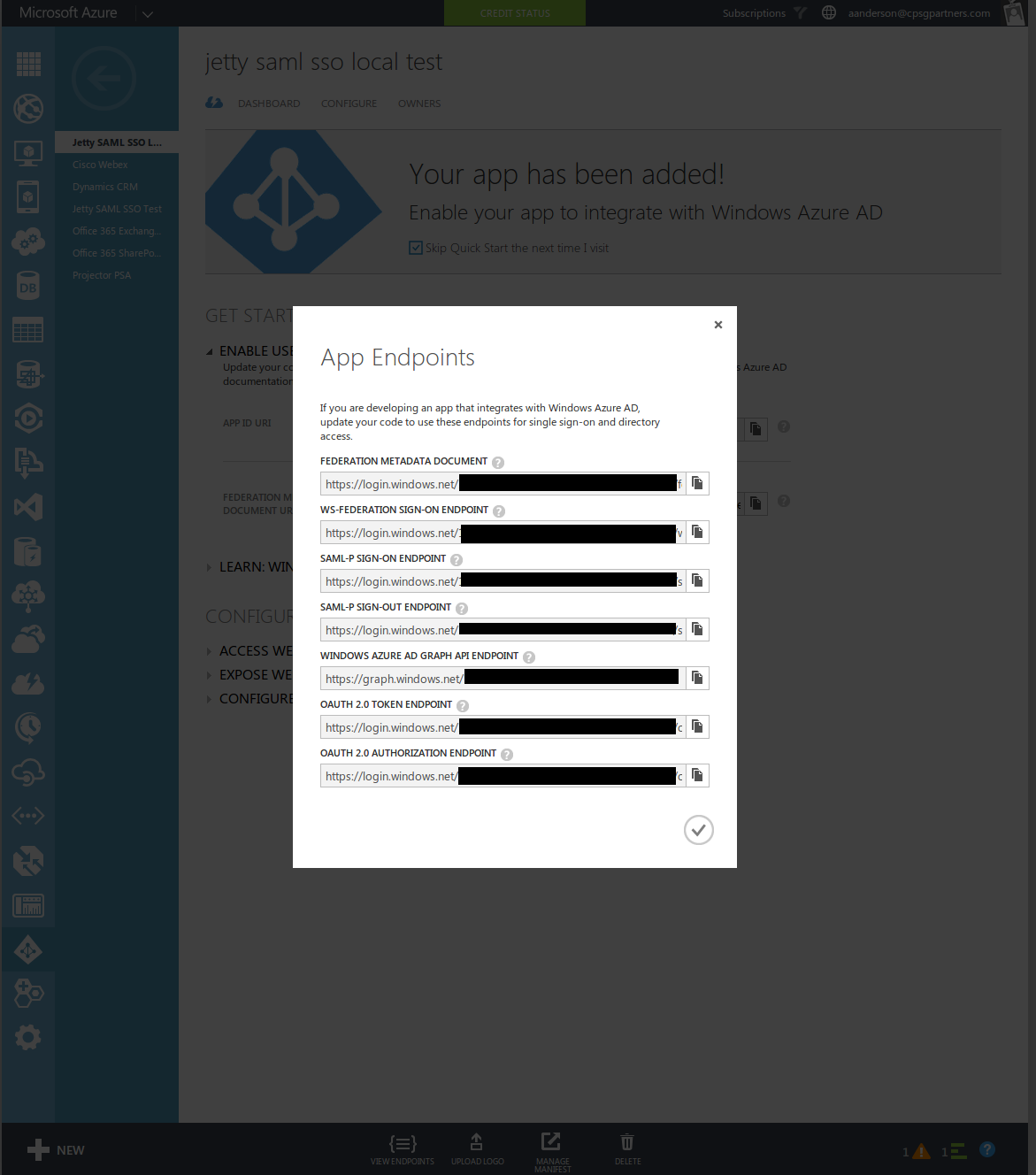This screenshot has width=1036, height=1175.
Task: Click MANAGE MANIFEST in command bar
Action: click(552, 1152)
